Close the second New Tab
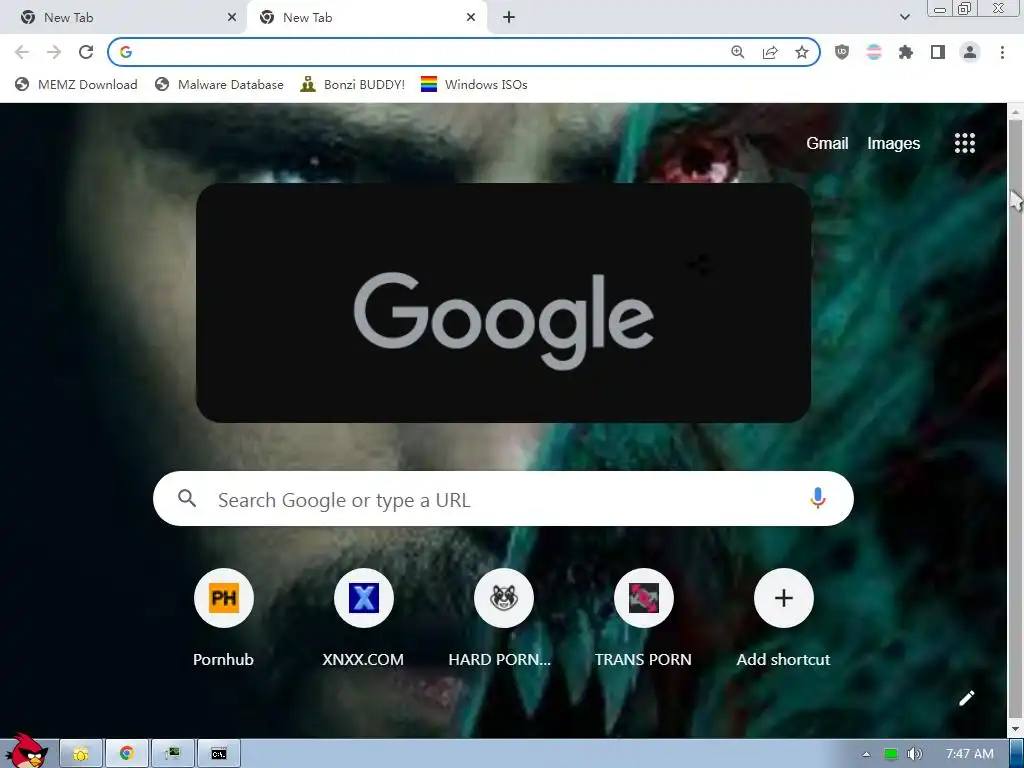This screenshot has height=768, width=1024. (471, 18)
